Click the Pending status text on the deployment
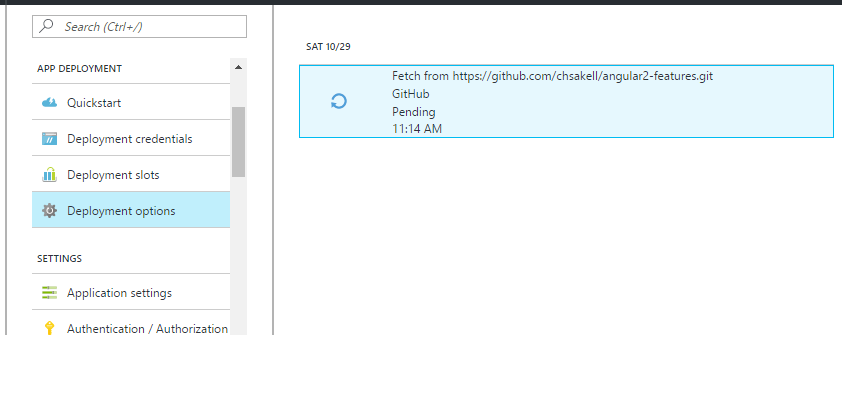Image resolution: width=842 pixels, height=411 pixels. coord(413,112)
